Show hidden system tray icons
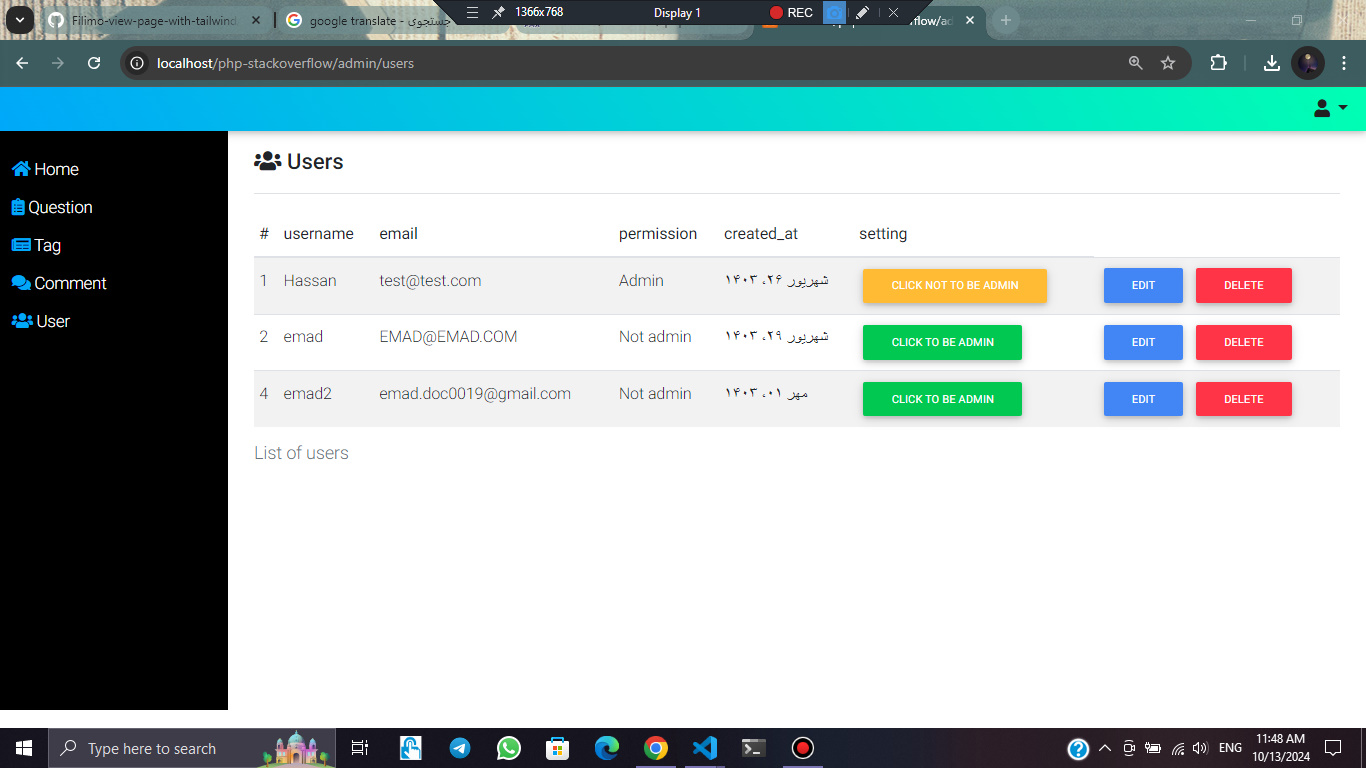The height and width of the screenshot is (768, 1366). (1105, 748)
